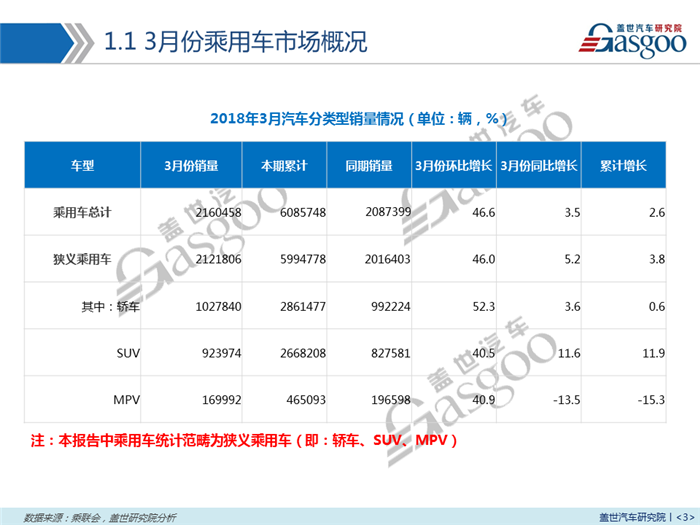The width and height of the screenshot is (700, 525).
Task: Click the value 46.6
Action: [x=484, y=212]
